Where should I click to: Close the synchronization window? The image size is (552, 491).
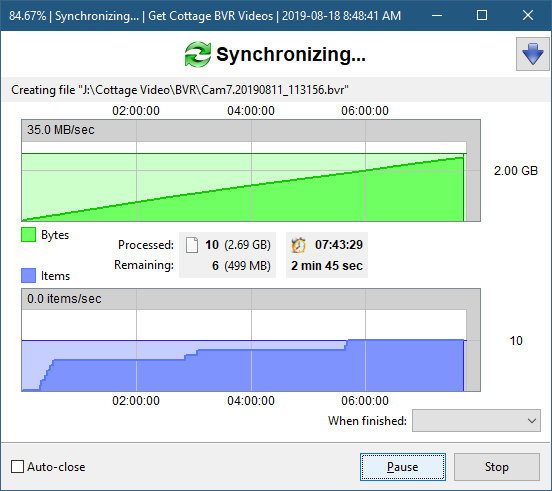[528, 15]
